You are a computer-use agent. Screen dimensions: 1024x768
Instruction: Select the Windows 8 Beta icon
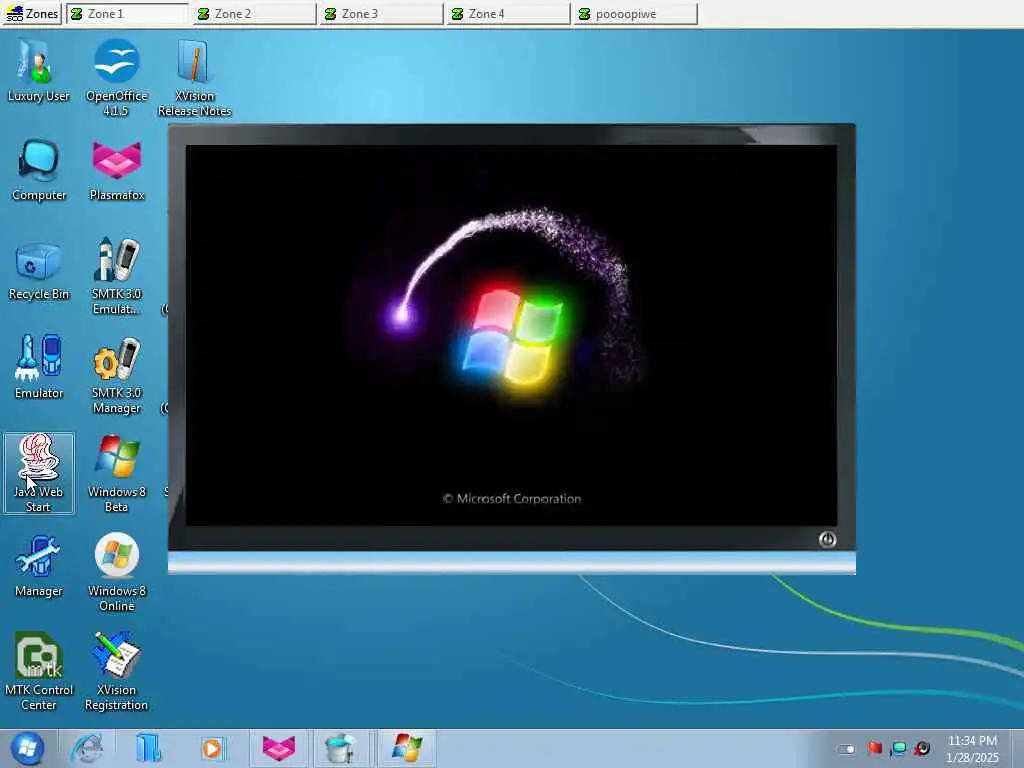coord(117,473)
